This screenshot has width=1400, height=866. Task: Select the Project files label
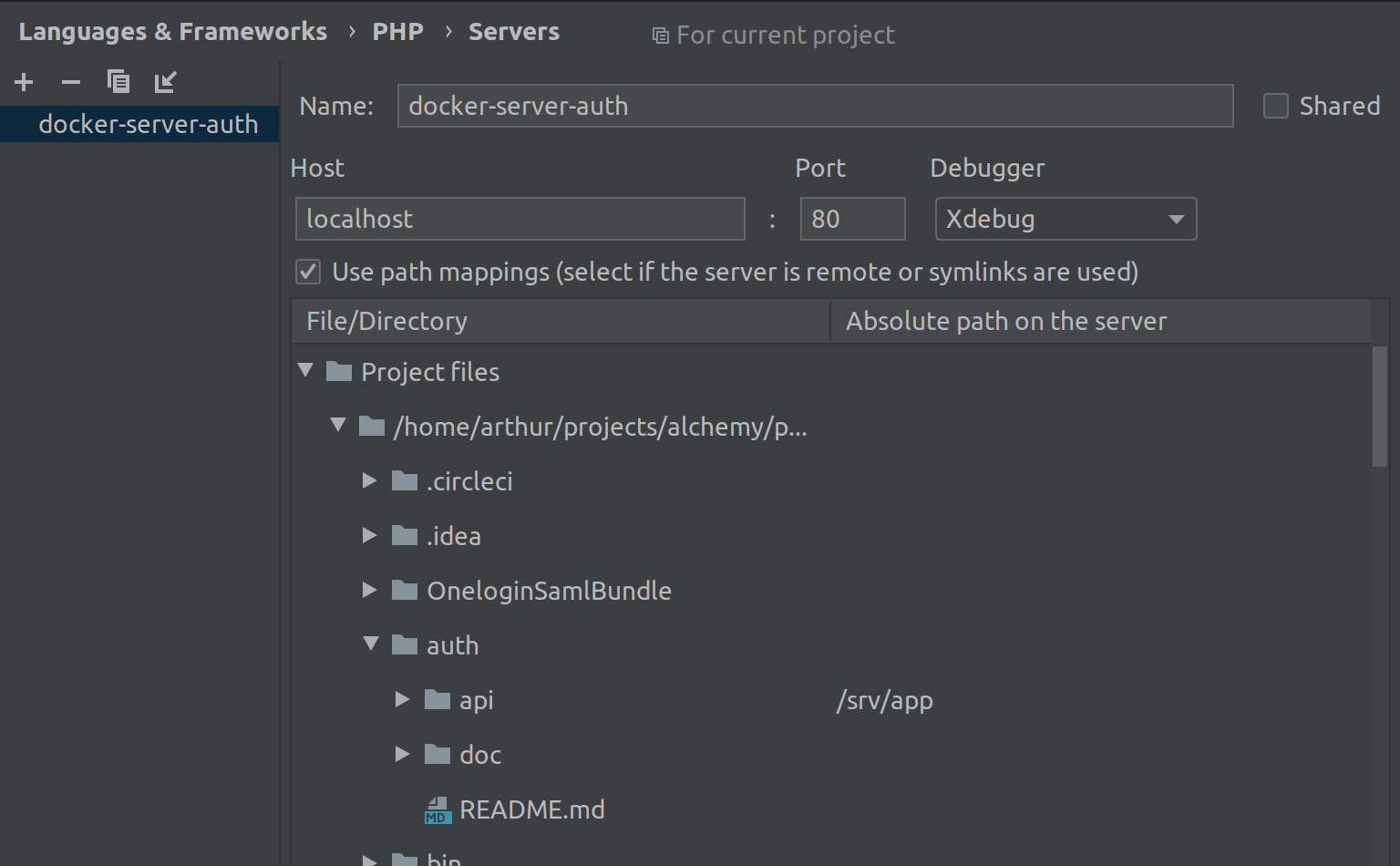tap(430, 372)
